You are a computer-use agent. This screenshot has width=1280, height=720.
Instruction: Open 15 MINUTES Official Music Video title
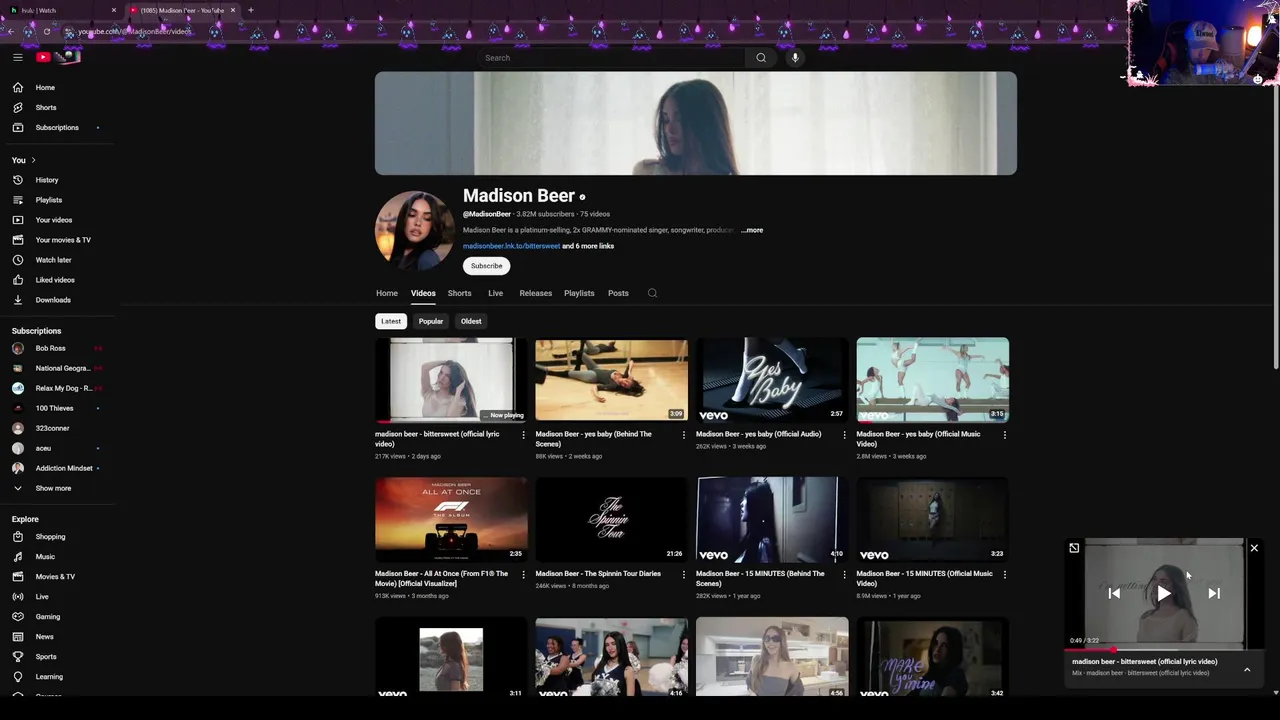(924, 579)
